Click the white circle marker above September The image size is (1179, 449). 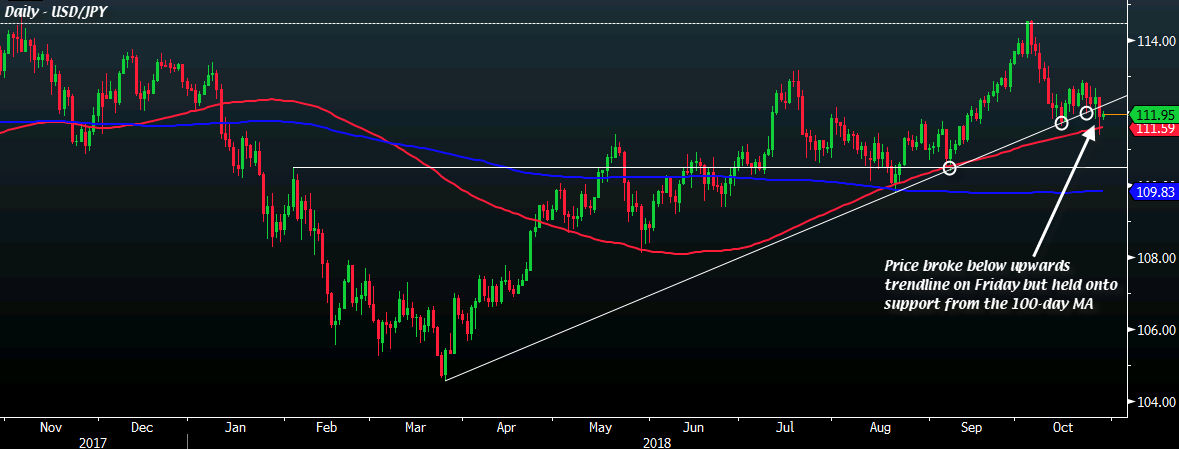pyautogui.click(x=950, y=167)
